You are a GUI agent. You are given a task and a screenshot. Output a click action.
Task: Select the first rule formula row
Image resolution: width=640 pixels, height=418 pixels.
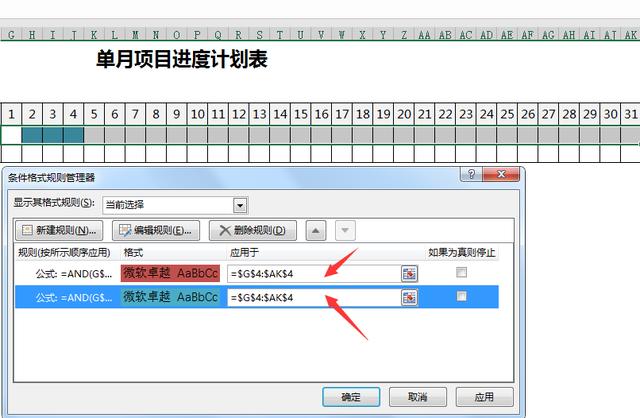73,274
